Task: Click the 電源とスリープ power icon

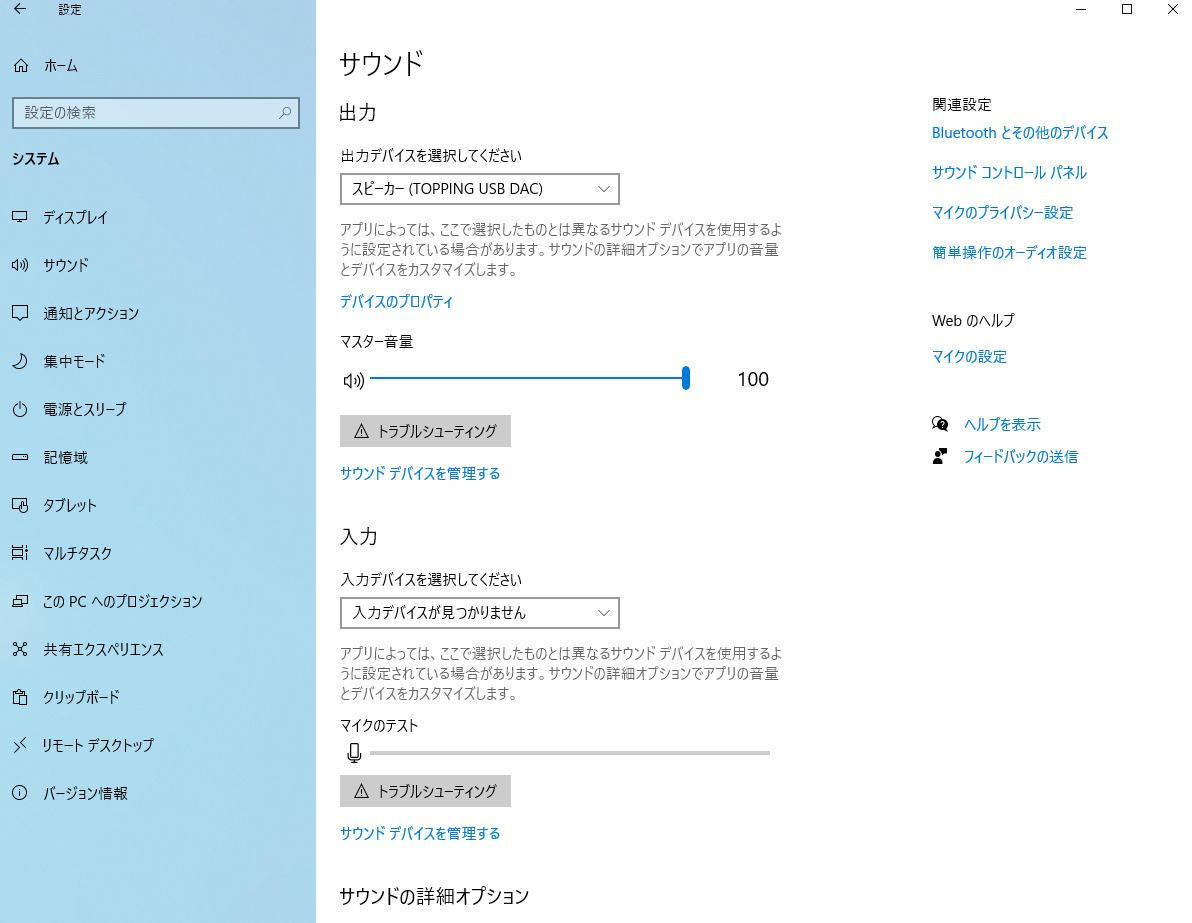Action: tap(22, 409)
